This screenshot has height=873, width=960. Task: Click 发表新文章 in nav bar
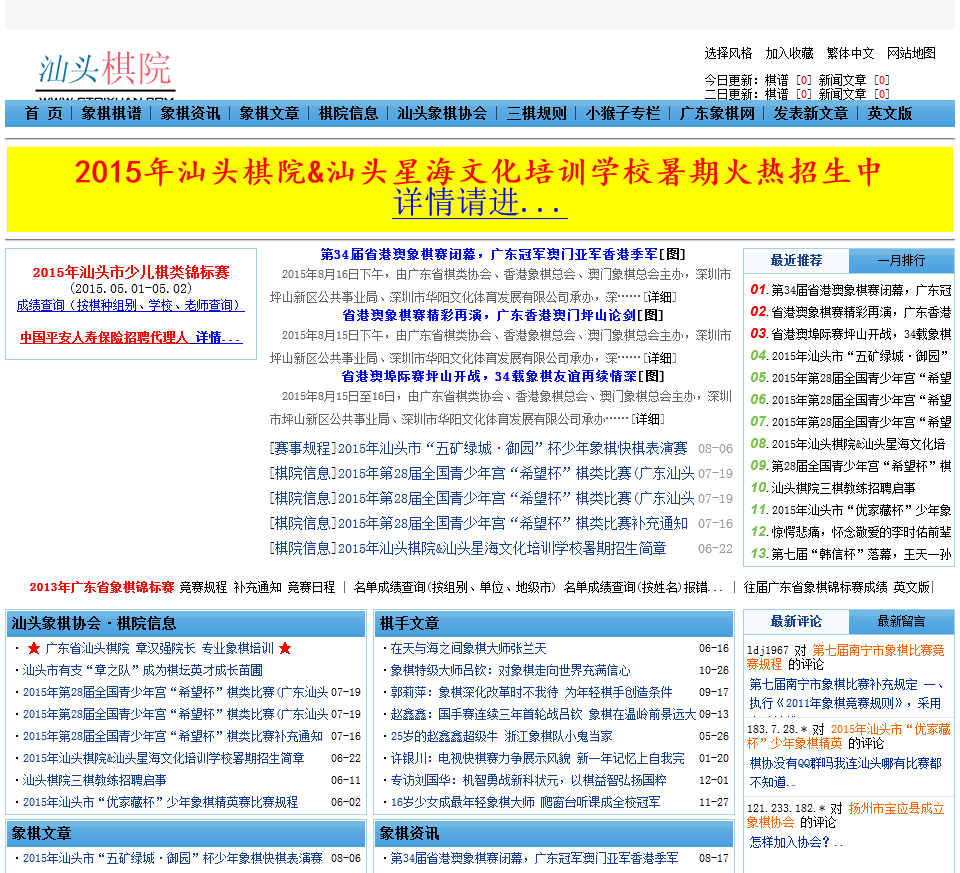point(811,113)
